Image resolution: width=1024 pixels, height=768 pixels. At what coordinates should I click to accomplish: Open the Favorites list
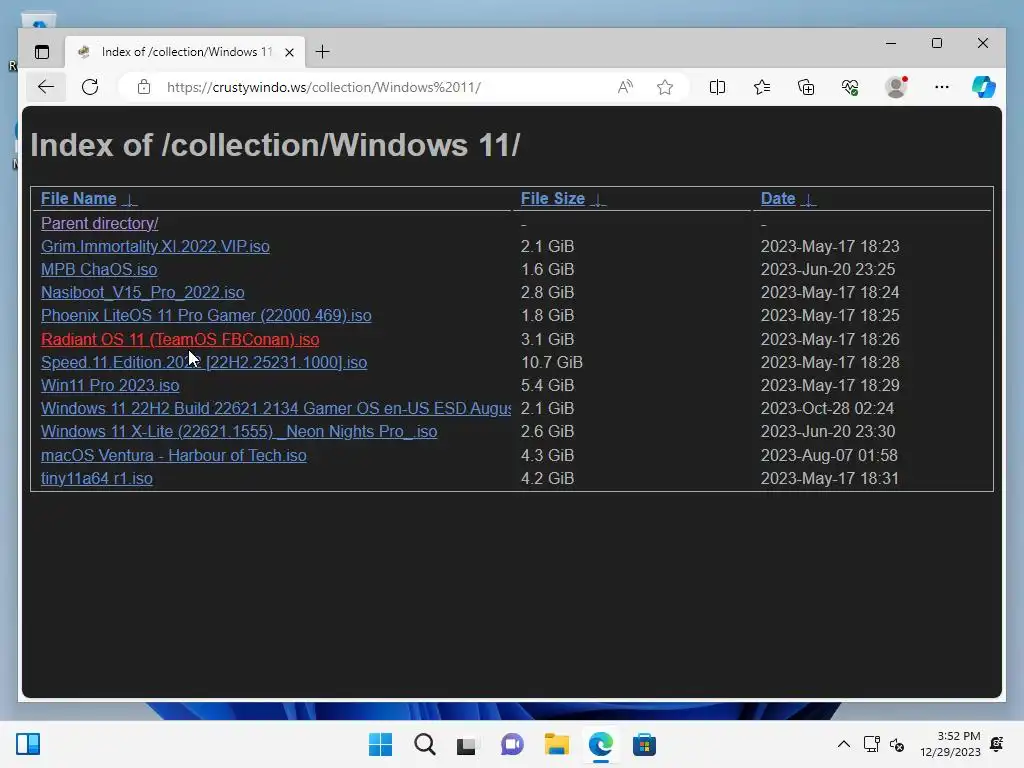point(761,87)
